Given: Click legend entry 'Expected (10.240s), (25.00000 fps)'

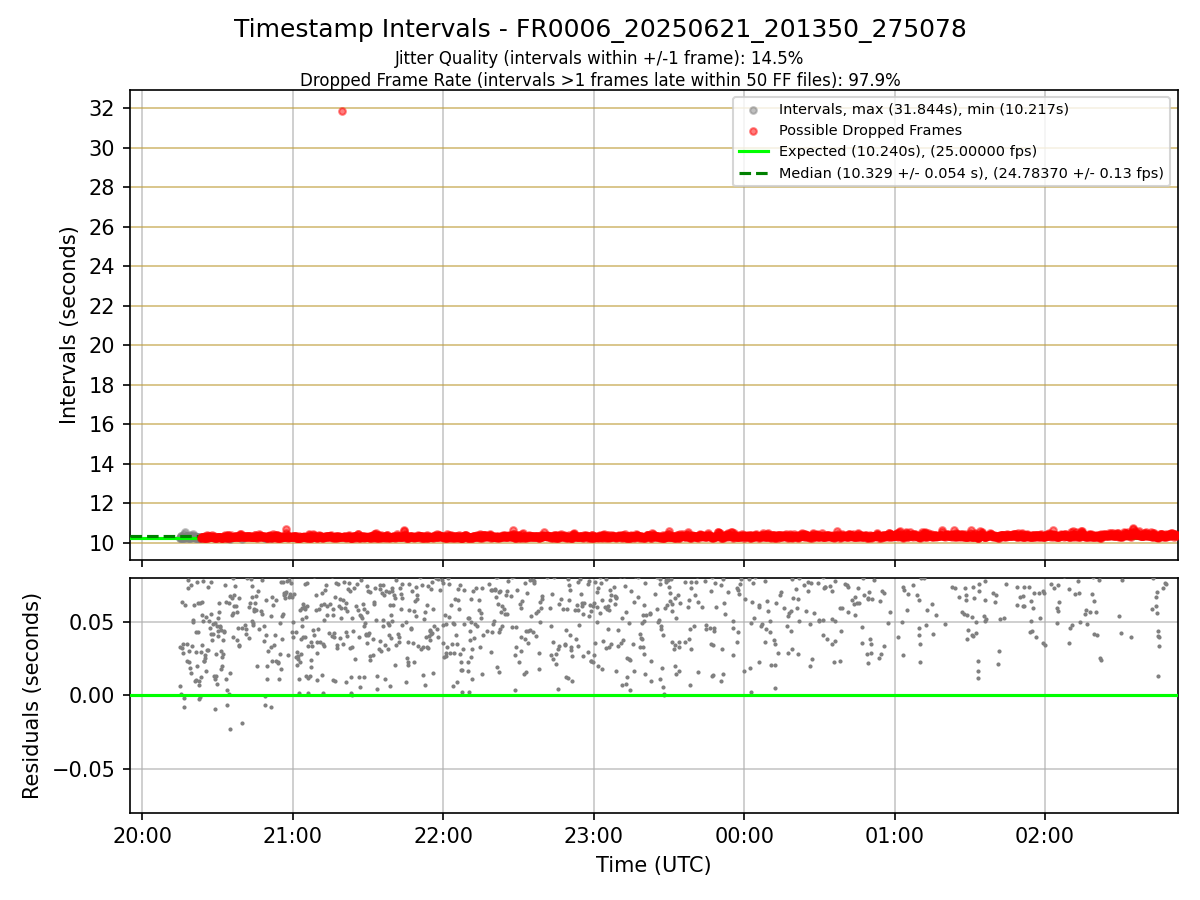Looking at the screenshot, I should click(x=908, y=151).
